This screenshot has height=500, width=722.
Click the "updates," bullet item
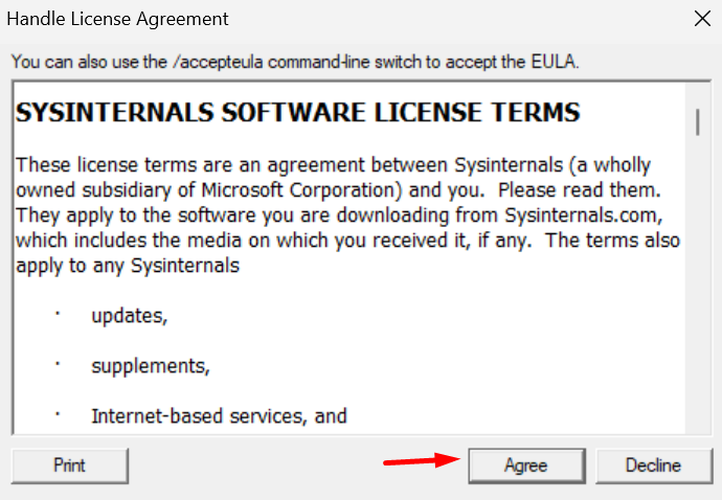point(129,316)
